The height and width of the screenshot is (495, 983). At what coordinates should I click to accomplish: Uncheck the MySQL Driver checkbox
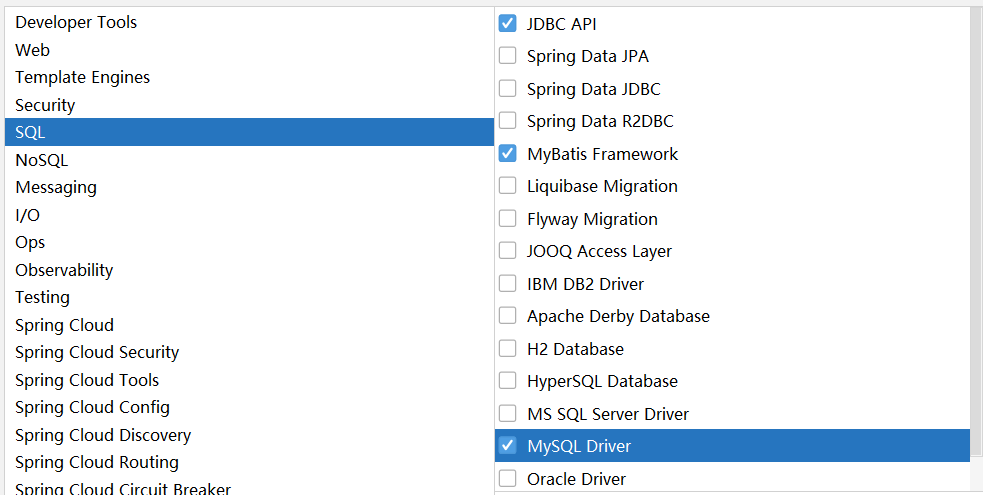pyautogui.click(x=507, y=446)
